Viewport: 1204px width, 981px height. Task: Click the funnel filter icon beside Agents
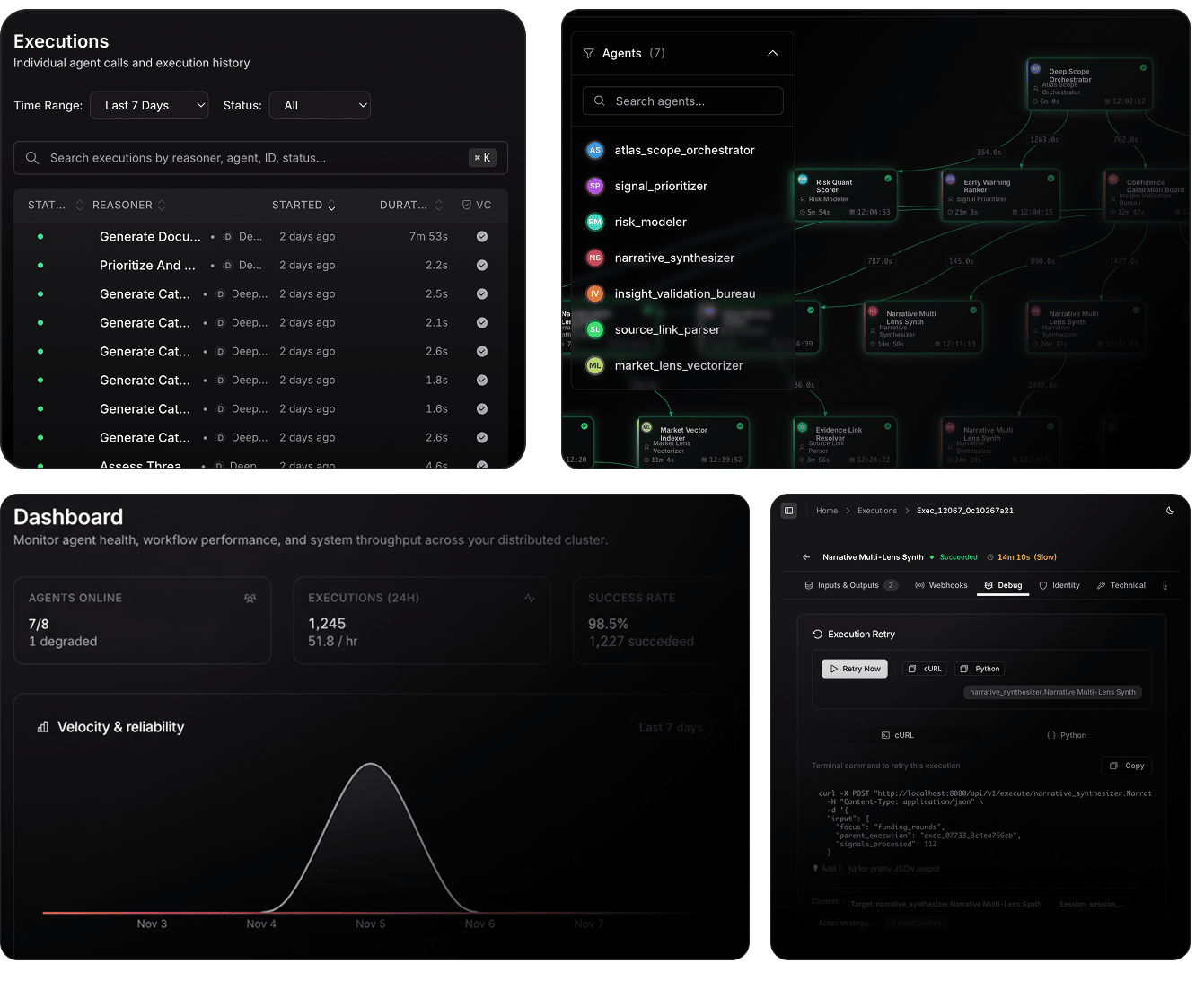point(588,53)
